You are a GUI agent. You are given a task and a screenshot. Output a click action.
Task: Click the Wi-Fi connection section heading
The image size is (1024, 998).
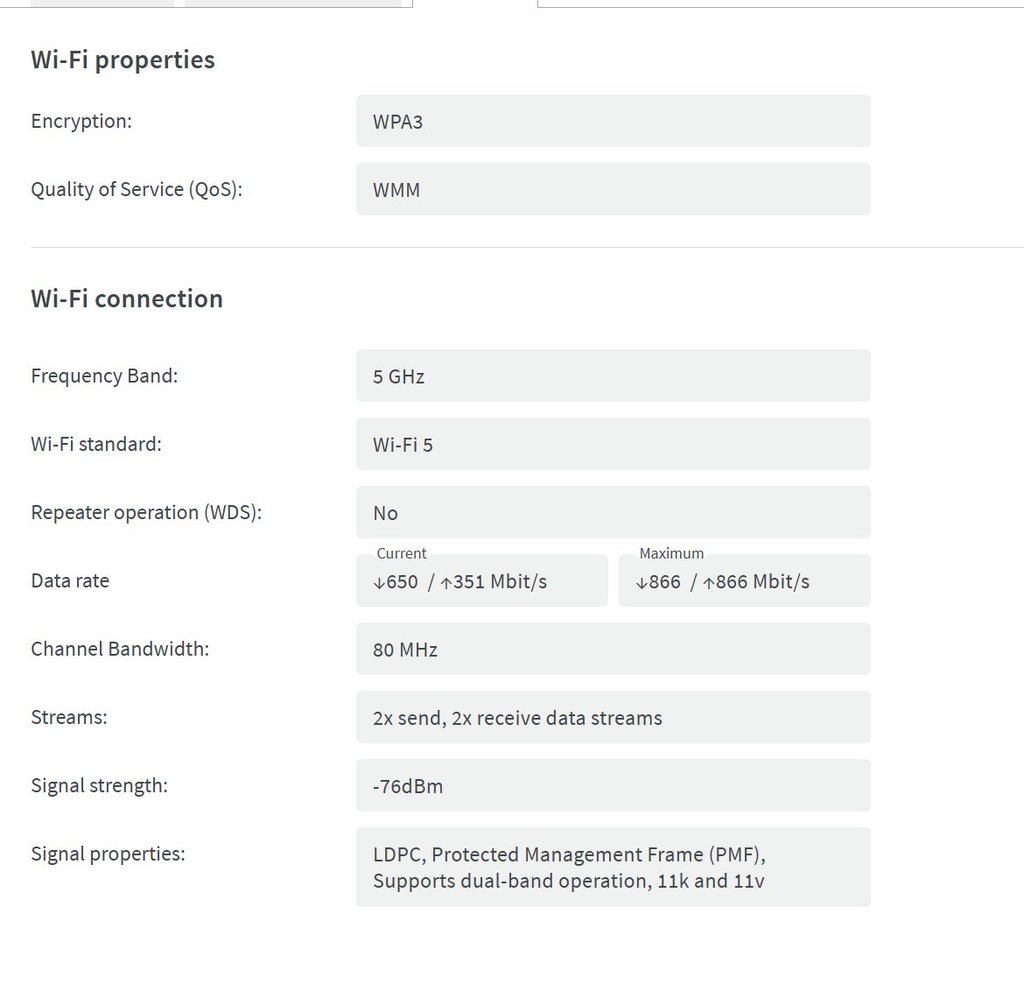tap(127, 299)
